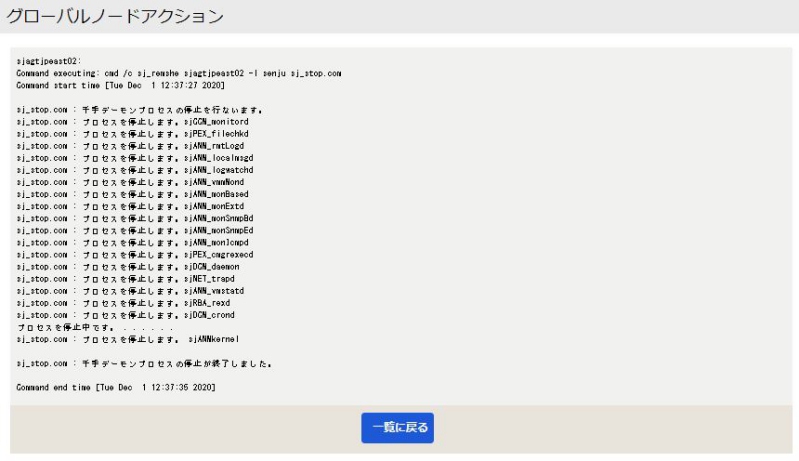Select the line stopping sjDCN_crond
The height and width of the screenshot is (461, 799).
pyautogui.click(x=125, y=315)
